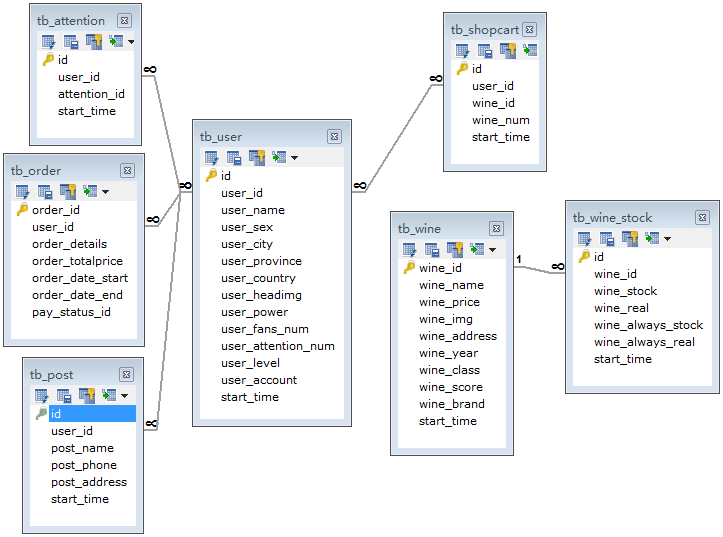This screenshot has height=537, width=723.
Task: Click the green-arrow table icon in tb_post toolbar
Action: [109, 395]
